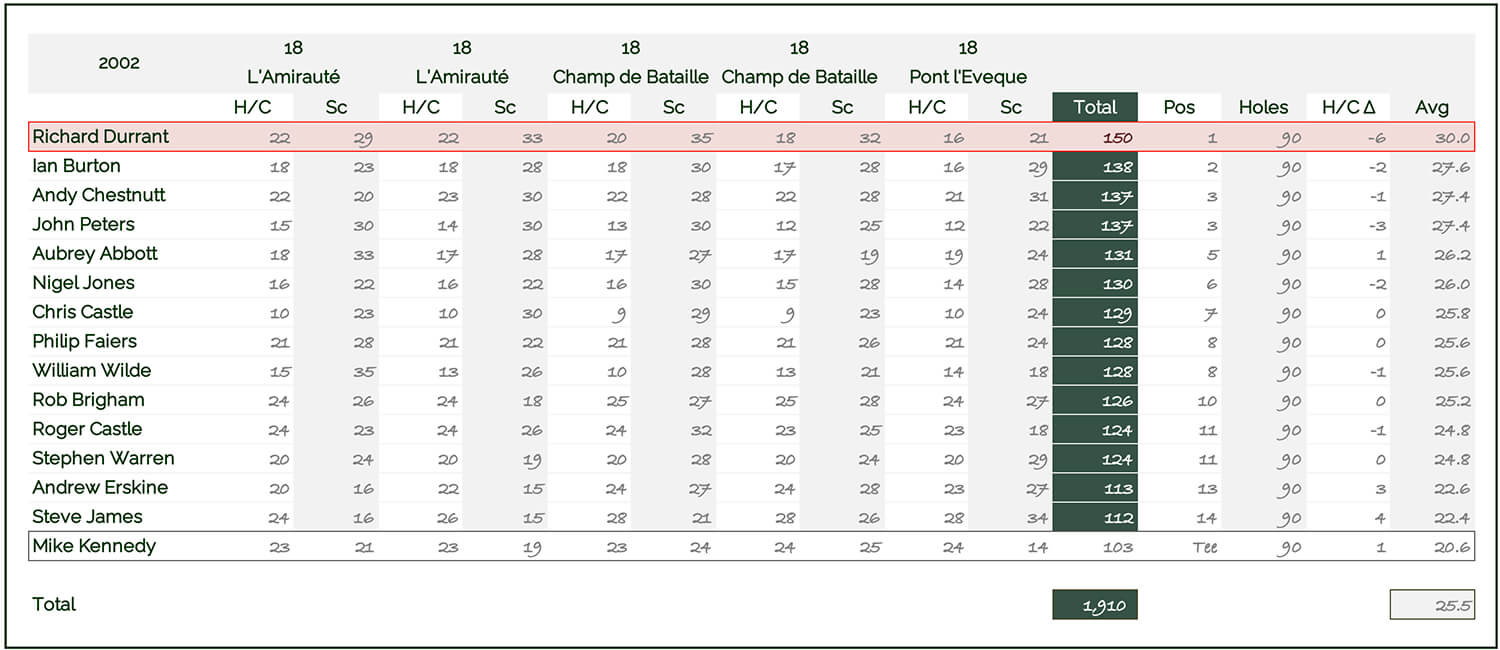Click the 2002 year heading
Screen dimensions: 1500x650
119,62
